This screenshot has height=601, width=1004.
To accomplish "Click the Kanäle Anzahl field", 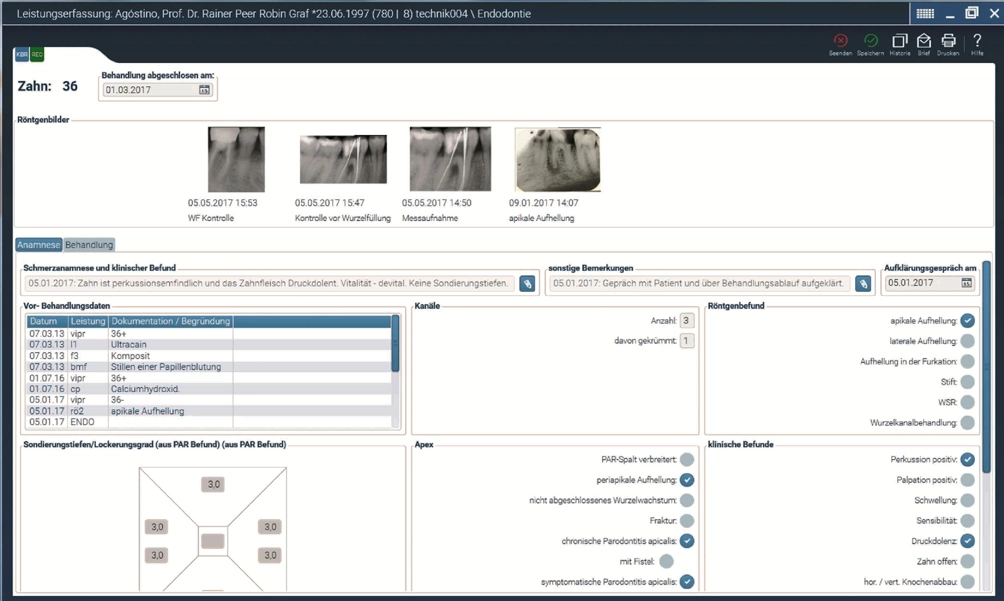I will pos(686,321).
